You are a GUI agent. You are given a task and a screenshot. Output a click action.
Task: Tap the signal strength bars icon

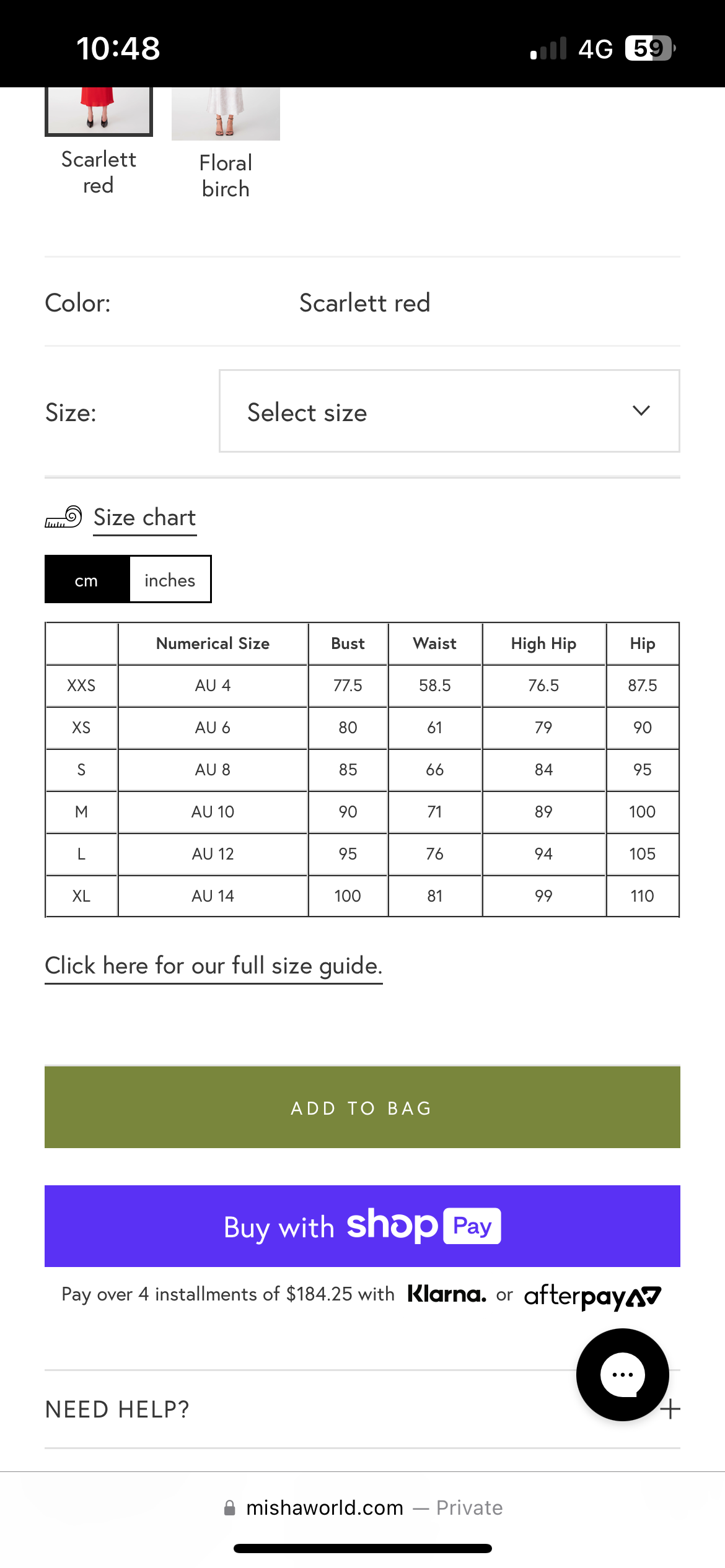[x=548, y=48]
